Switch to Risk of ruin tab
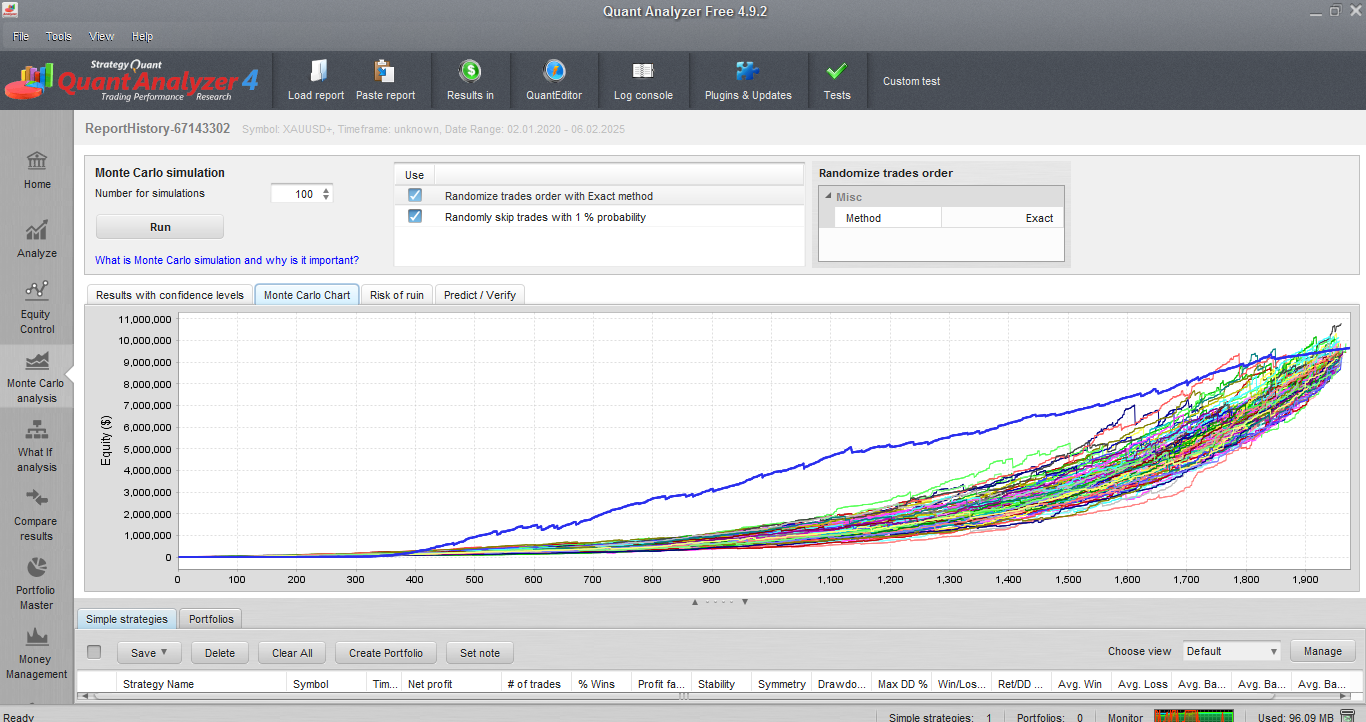 pyautogui.click(x=397, y=295)
